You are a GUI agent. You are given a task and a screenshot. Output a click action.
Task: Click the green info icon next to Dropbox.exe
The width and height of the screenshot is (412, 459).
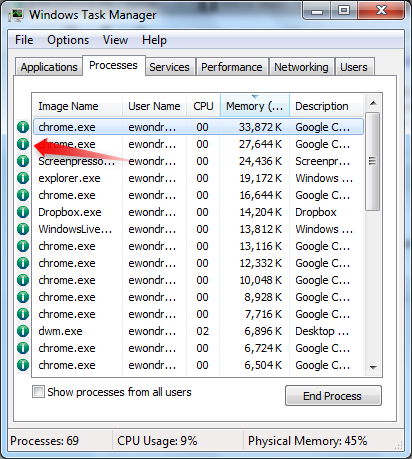23,212
